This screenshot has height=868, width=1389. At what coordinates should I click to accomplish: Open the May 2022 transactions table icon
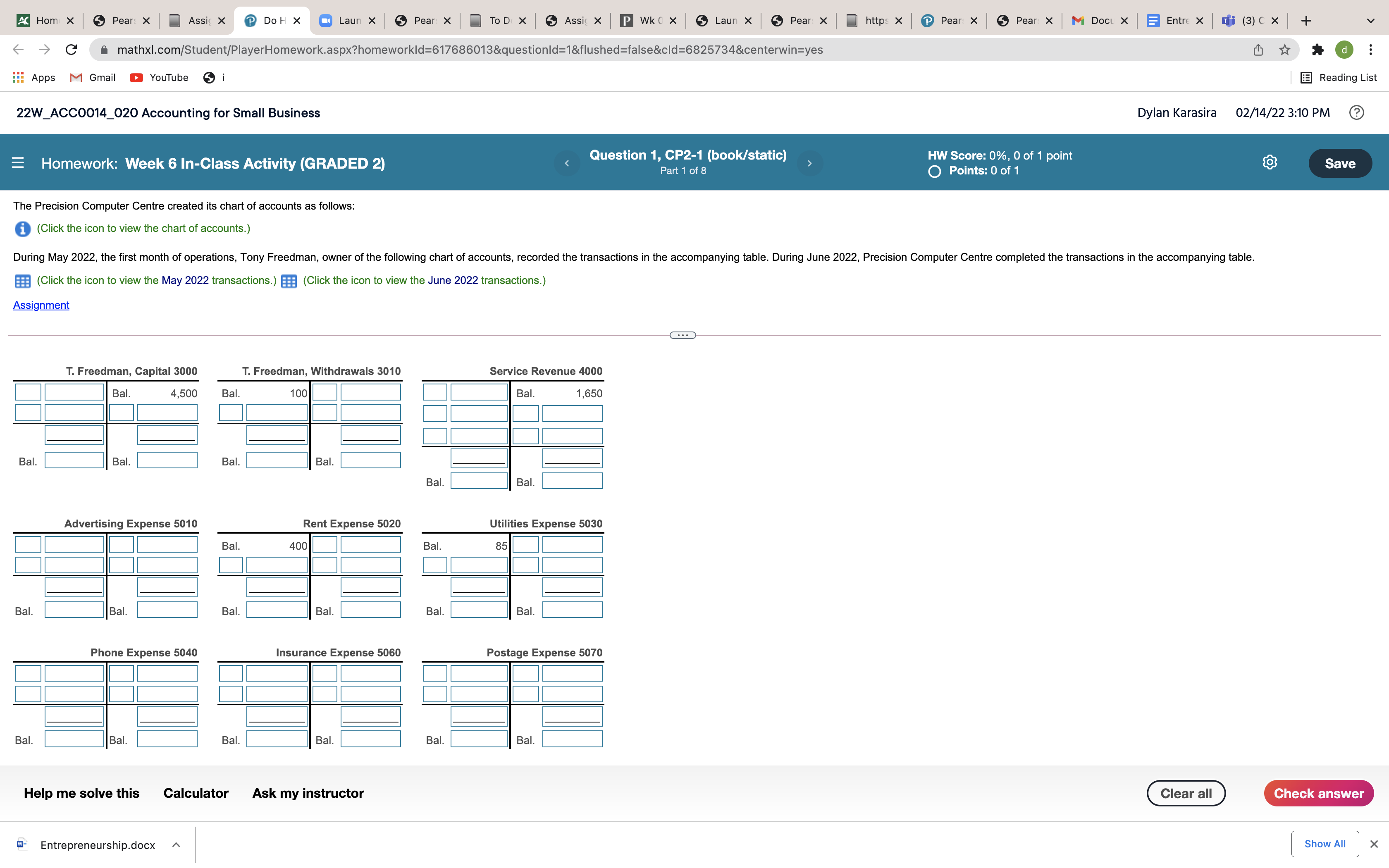click(22, 281)
